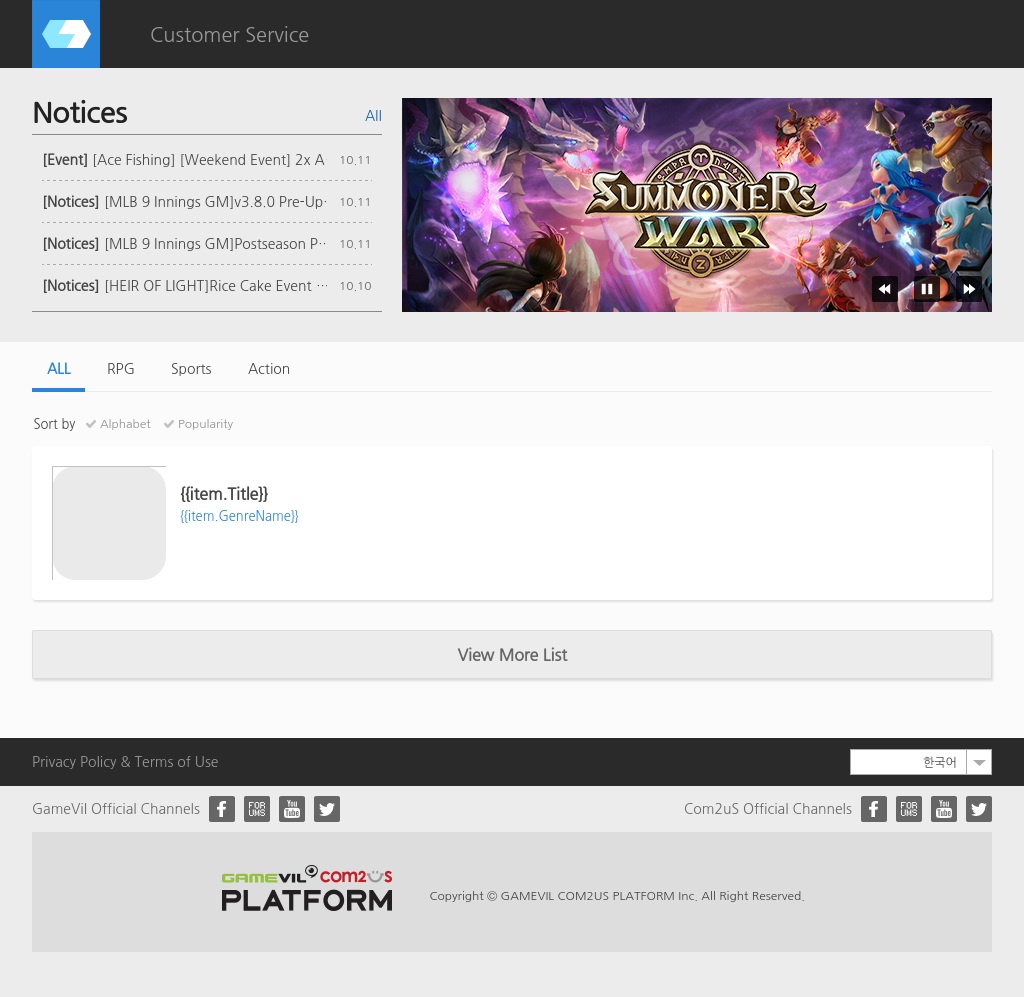Click the Summoners War banner image

[696, 204]
